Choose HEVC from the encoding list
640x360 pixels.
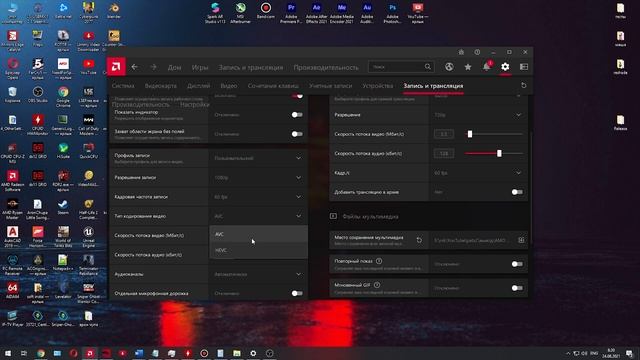pyautogui.click(x=258, y=250)
